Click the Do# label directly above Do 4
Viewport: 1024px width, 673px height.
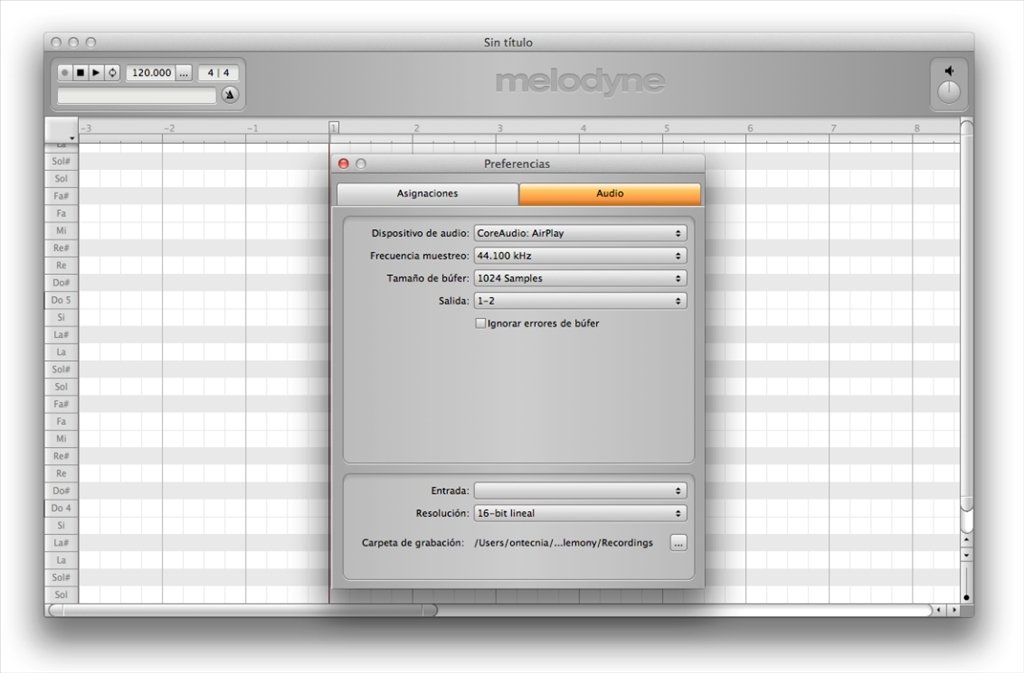(61, 491)
